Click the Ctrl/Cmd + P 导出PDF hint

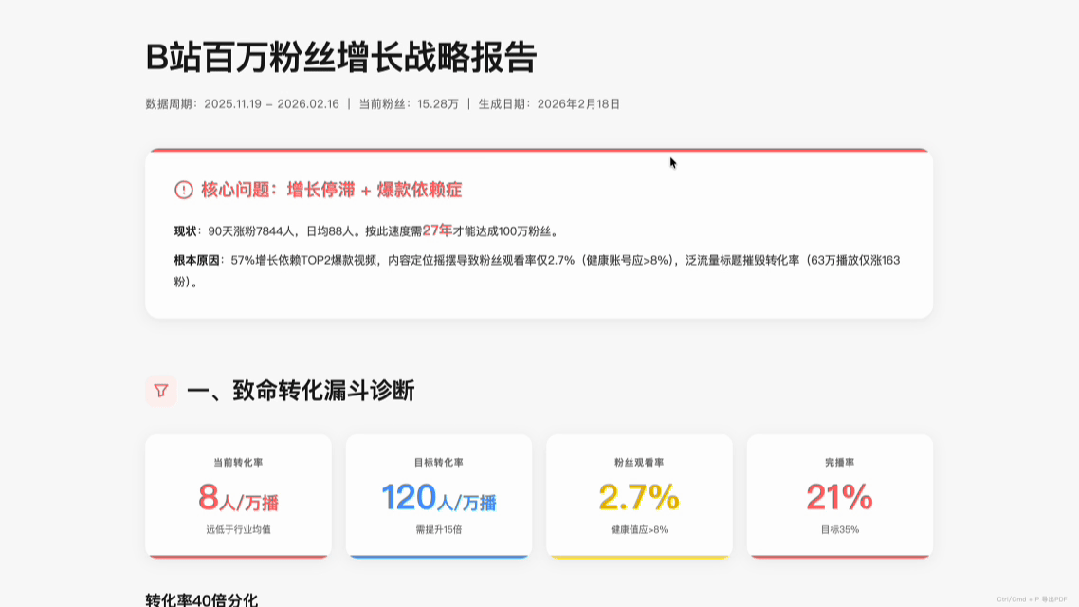coord(1032,599)
